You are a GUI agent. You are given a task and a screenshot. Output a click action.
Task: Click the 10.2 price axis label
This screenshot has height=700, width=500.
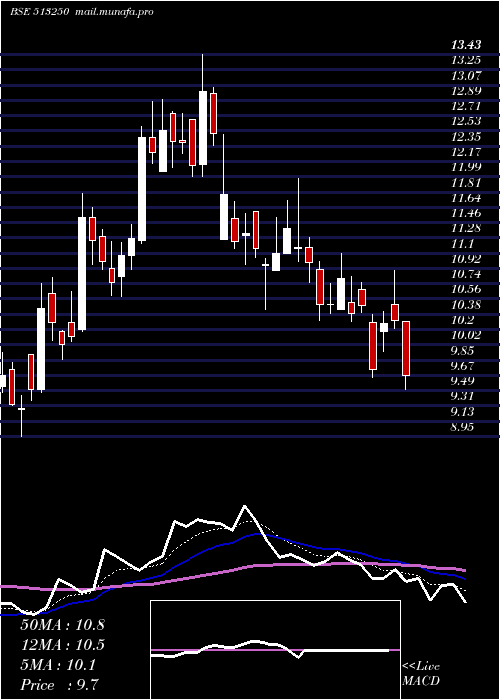point(462,319)
